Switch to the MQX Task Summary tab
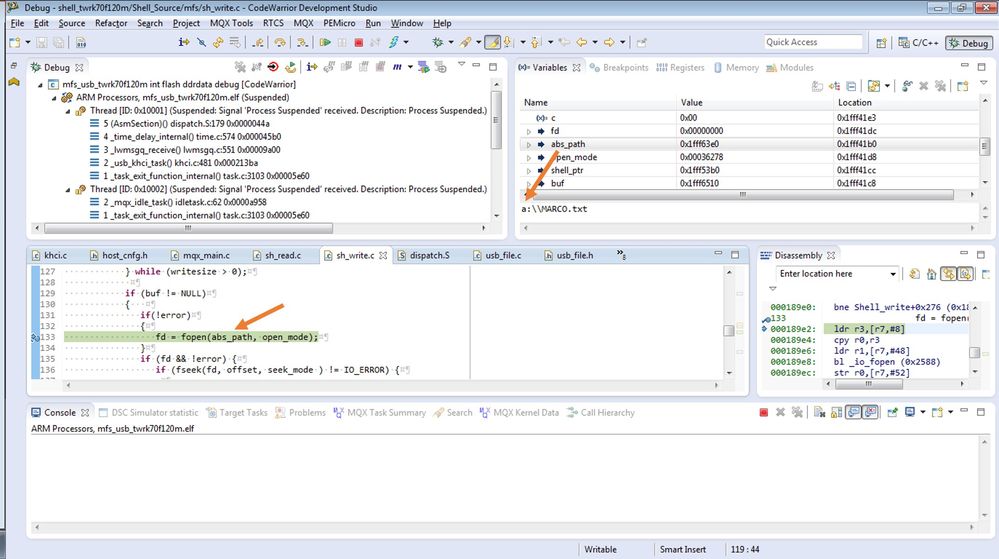Viewport: 999px width, 559px height. [380, 413]
